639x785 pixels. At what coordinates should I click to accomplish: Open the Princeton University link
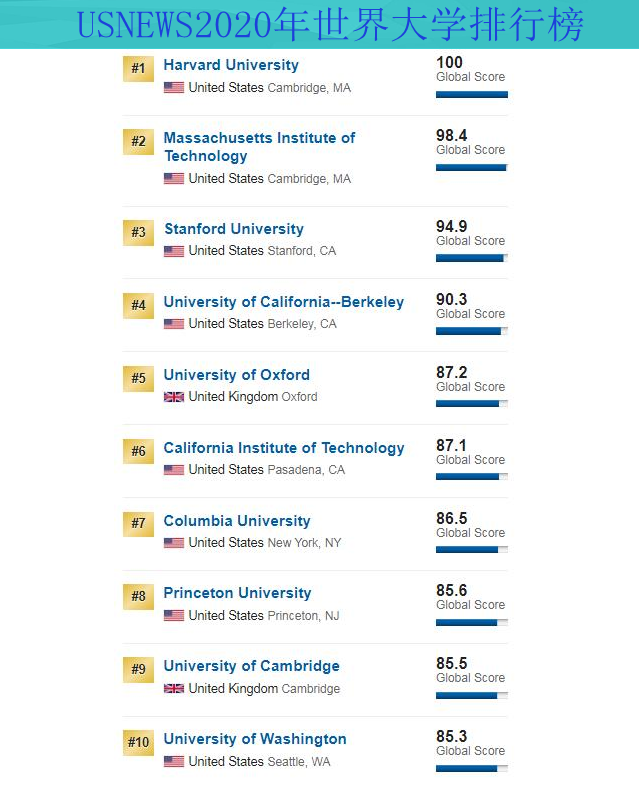click(237, 593)
